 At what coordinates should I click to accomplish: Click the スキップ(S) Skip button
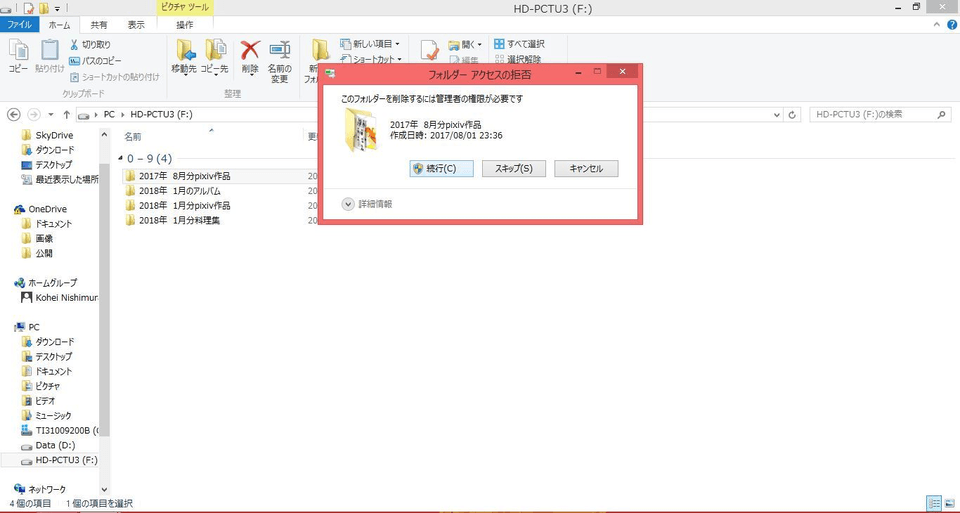tap(514, 168)
